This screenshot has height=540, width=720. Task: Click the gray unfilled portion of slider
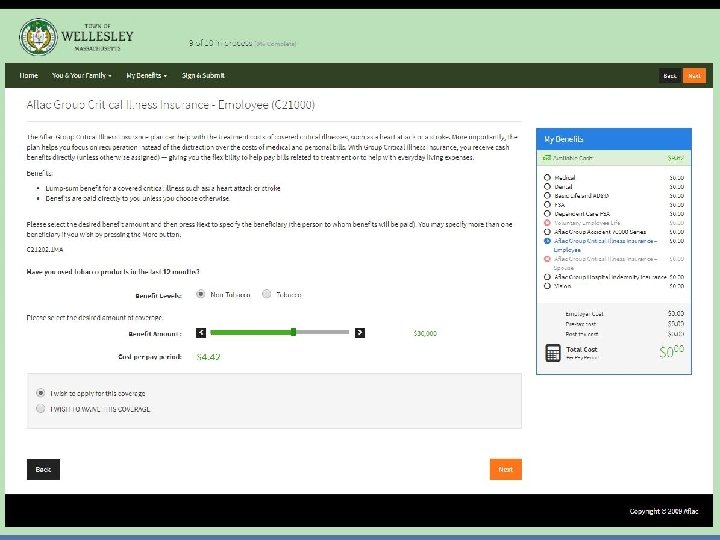click(x=322, y=332)
